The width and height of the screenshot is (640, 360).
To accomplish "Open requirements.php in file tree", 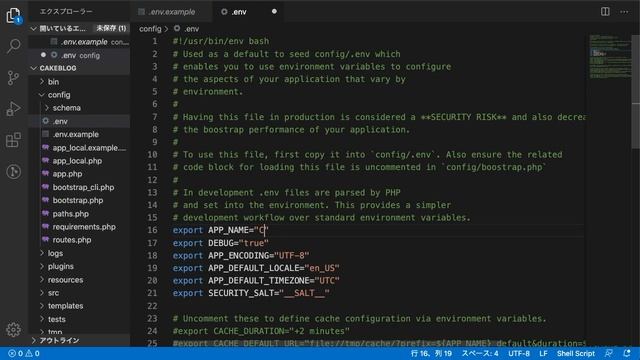I will 79,227.
